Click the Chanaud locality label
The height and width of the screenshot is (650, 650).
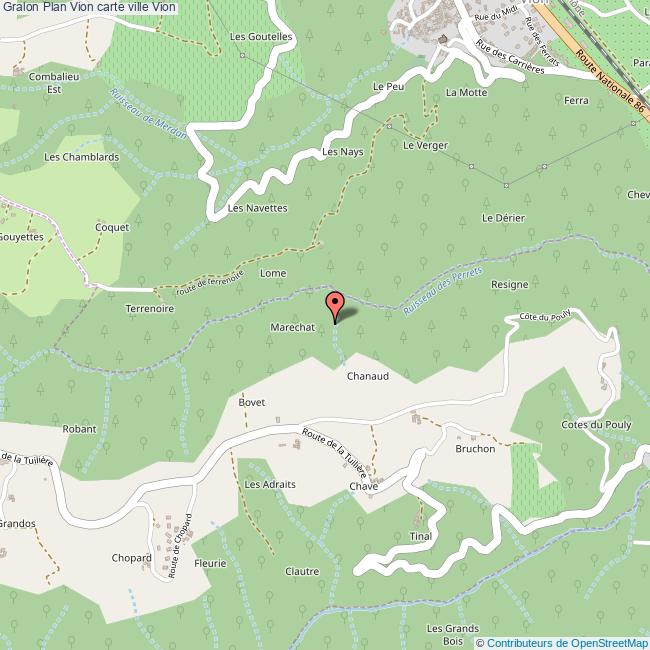[368, 376]
